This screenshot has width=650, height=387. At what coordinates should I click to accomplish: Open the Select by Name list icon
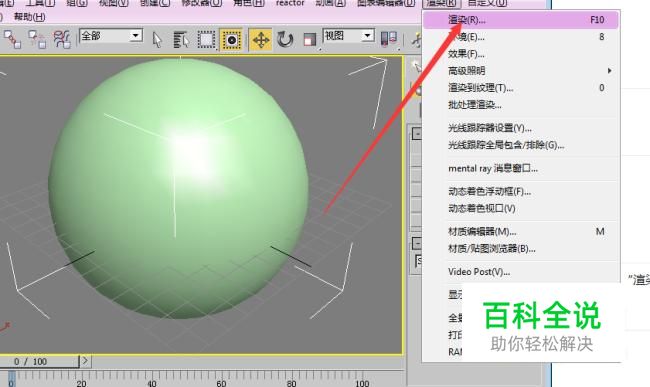181,40
